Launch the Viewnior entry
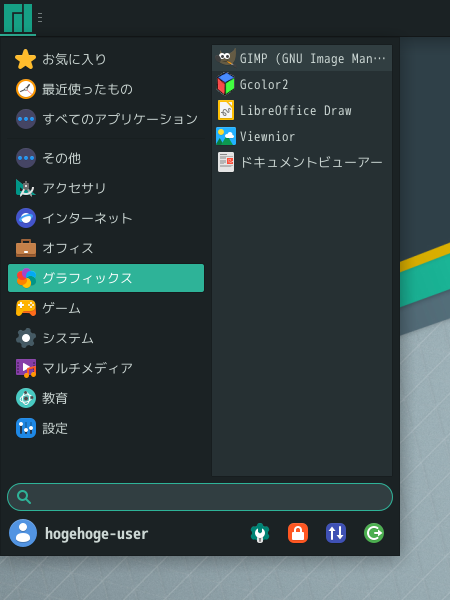This screenshot has height=600, width=450. [x=302, y=136]
